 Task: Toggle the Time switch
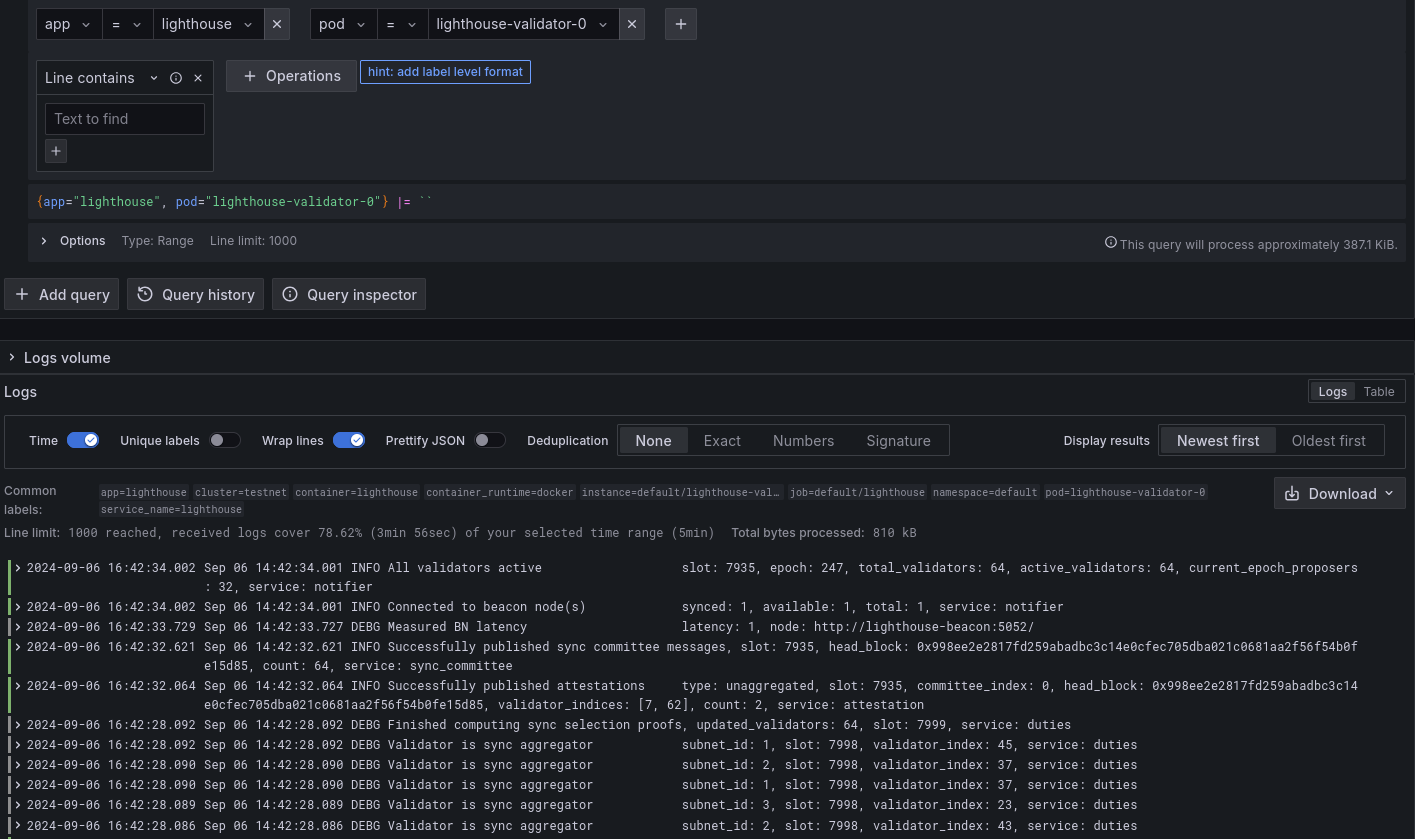83,441
